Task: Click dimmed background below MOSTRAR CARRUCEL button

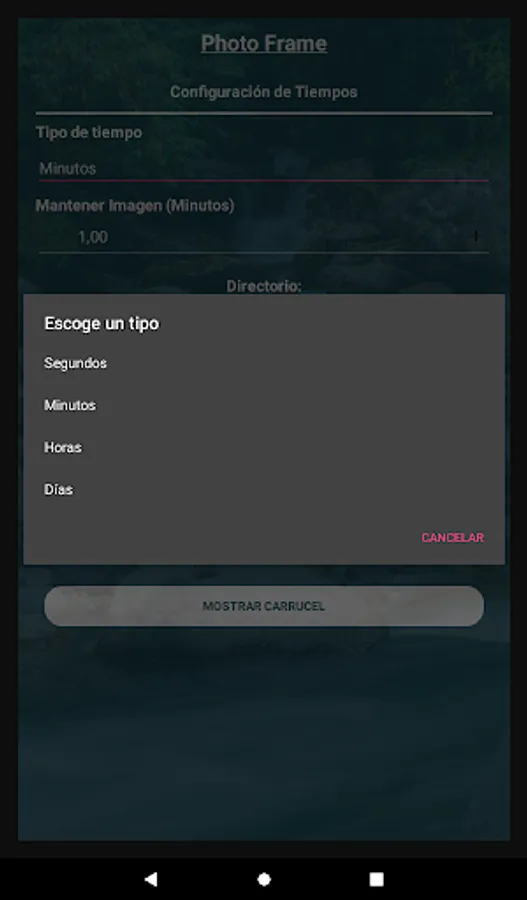Action: click(x=264, y=735)
